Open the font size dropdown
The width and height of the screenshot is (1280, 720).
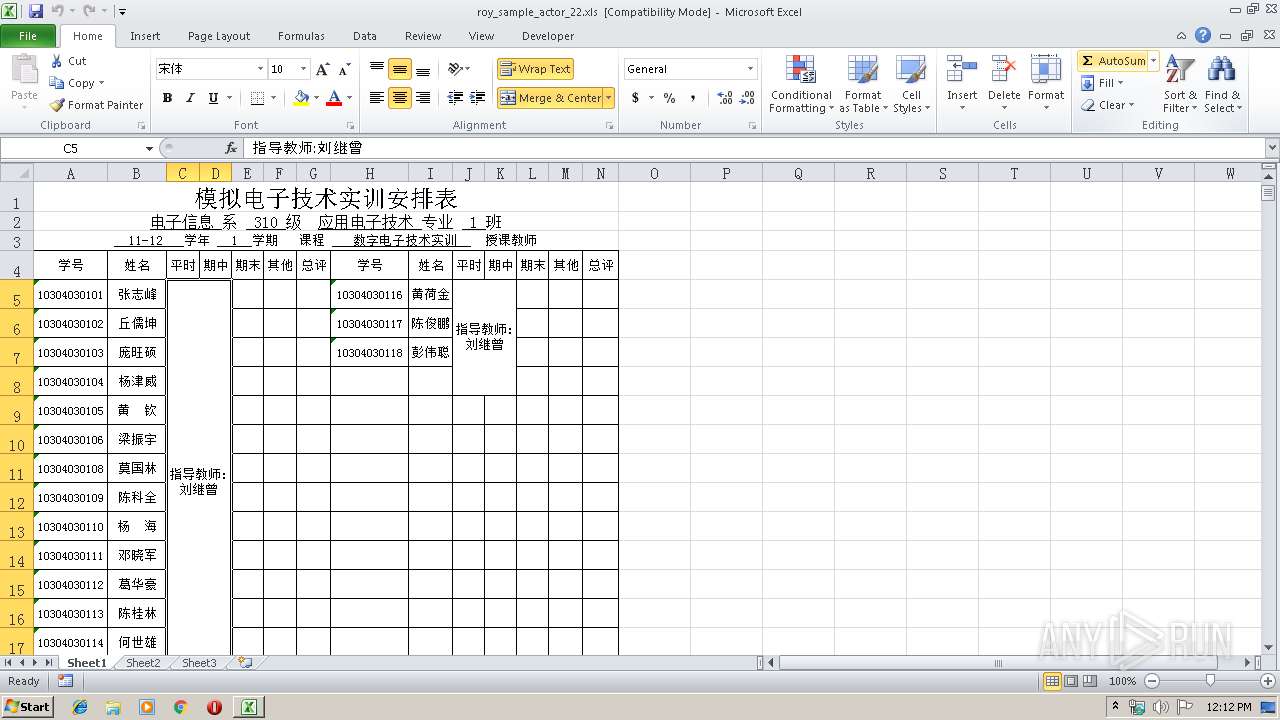point(303,69)
